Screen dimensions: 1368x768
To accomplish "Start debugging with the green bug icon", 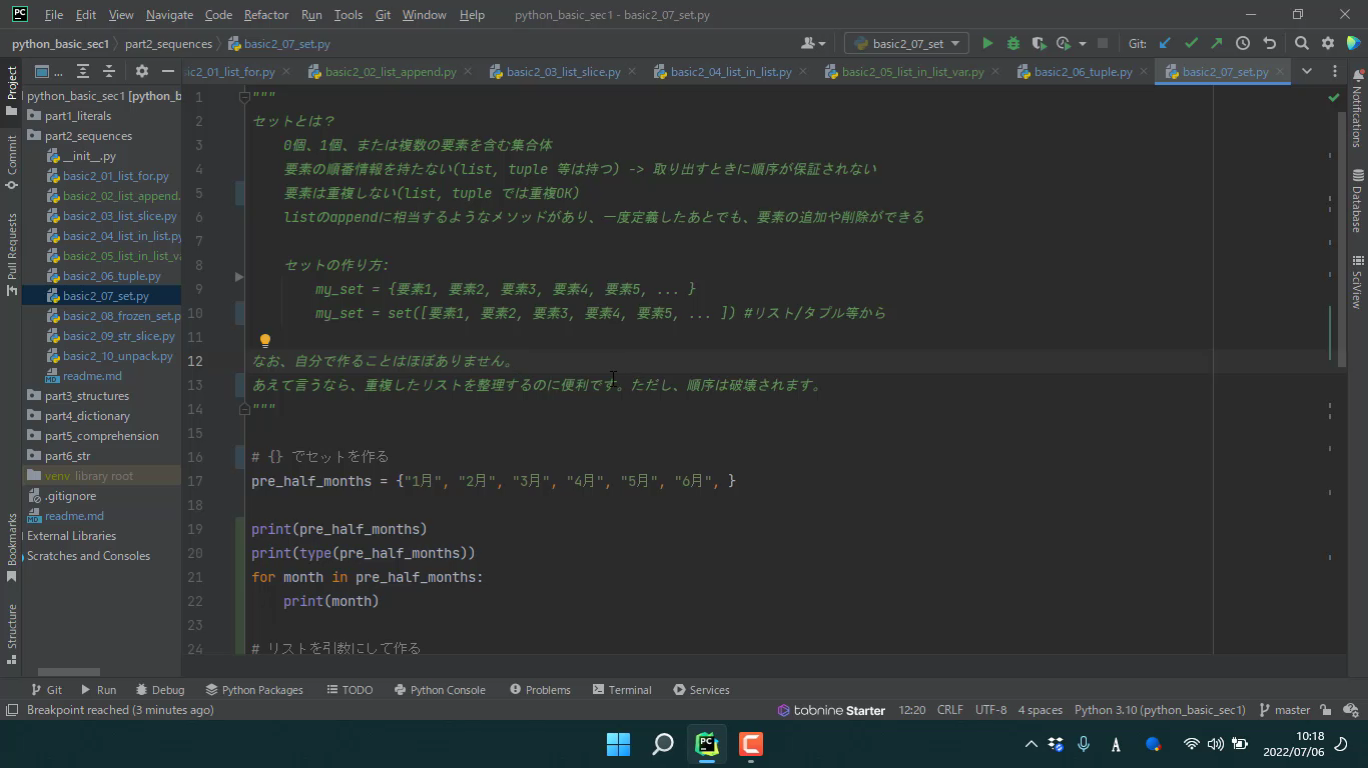I will [x=1013, y=43].
